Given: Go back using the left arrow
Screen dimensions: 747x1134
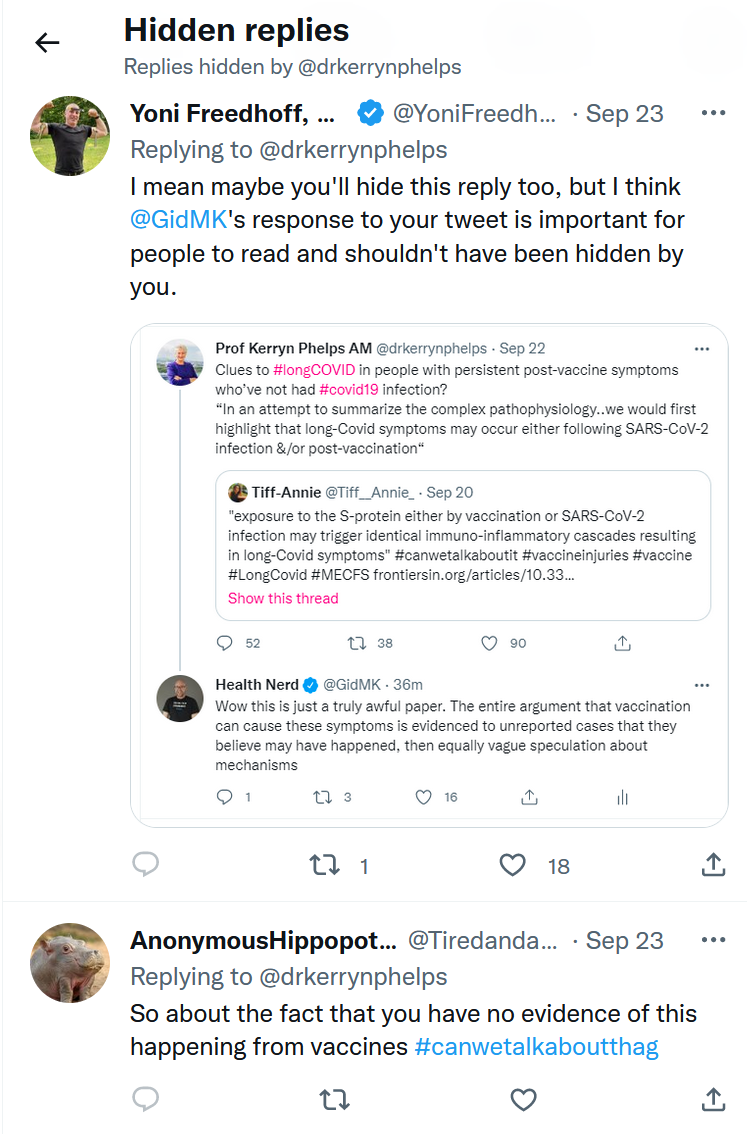Looking at the screenshot, I should 47,42.
